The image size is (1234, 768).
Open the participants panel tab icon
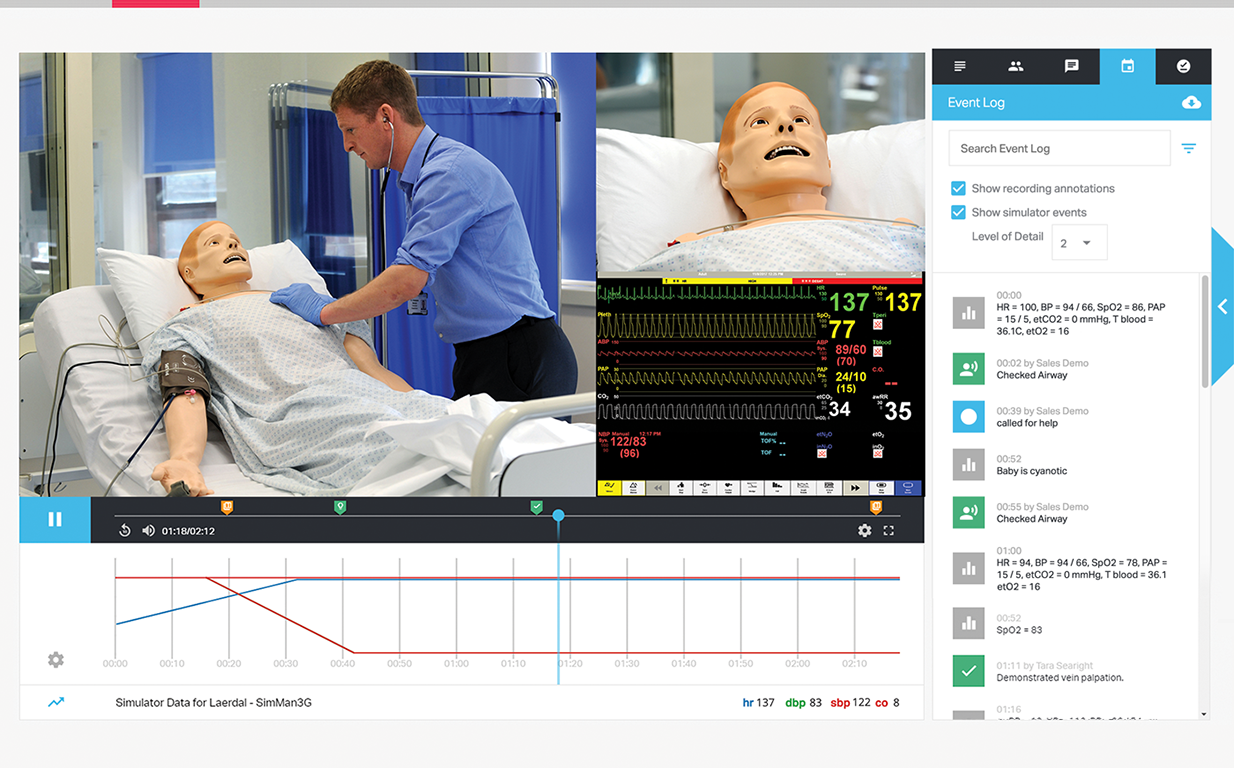[1015, 66]
